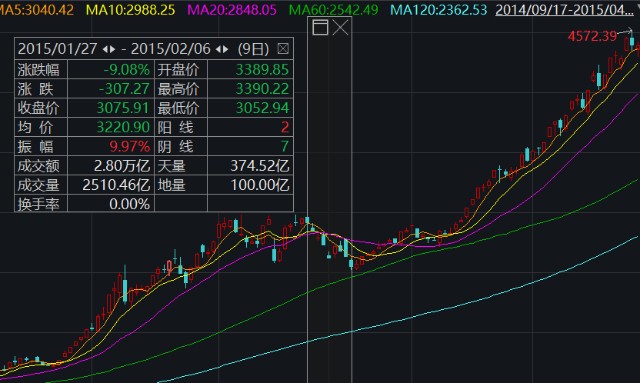Select the MA60 indicator label
This screenshot has width=640, height=383.
(x=333, y=10)
